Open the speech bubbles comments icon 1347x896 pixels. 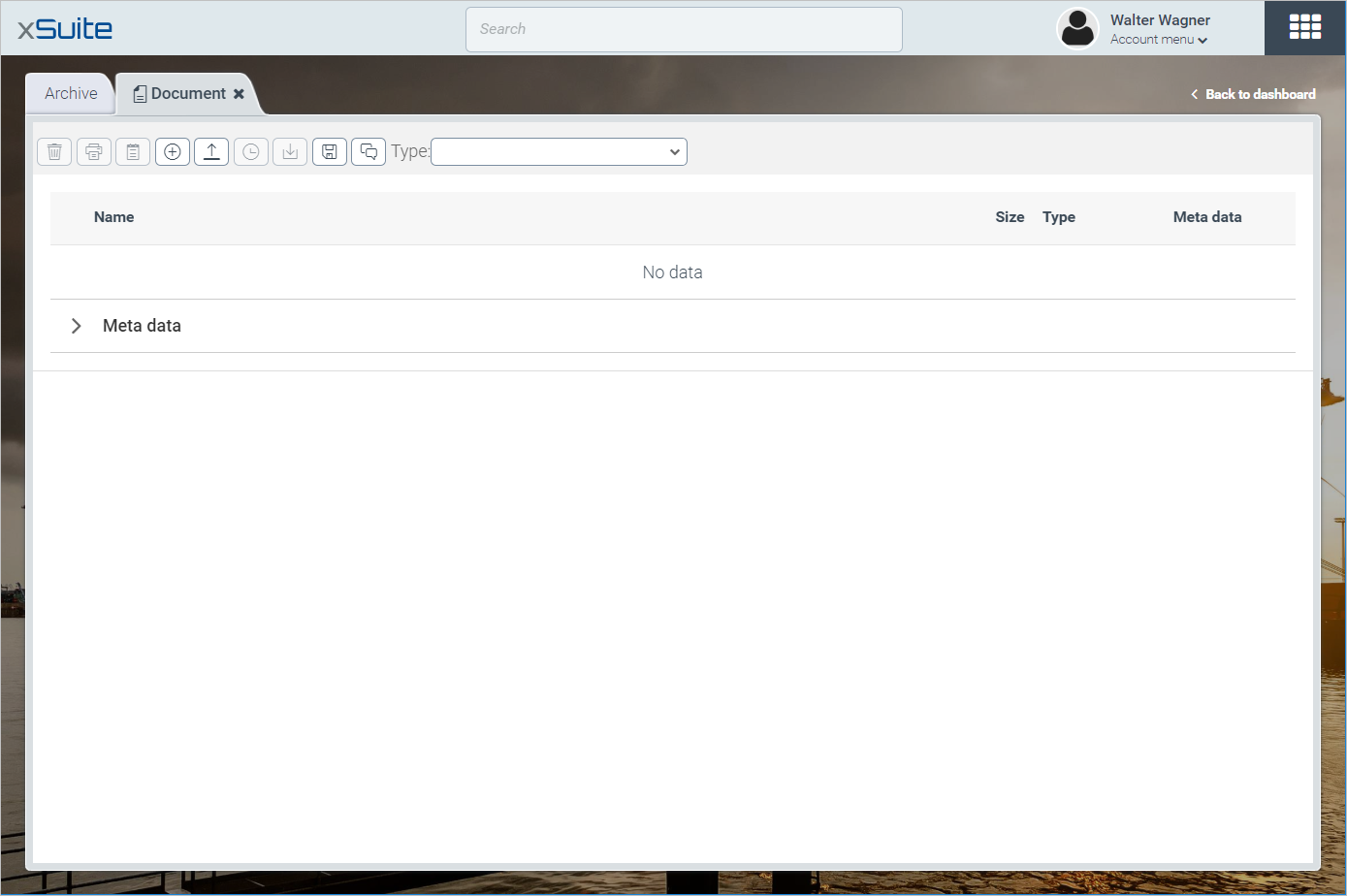[369, 151]
